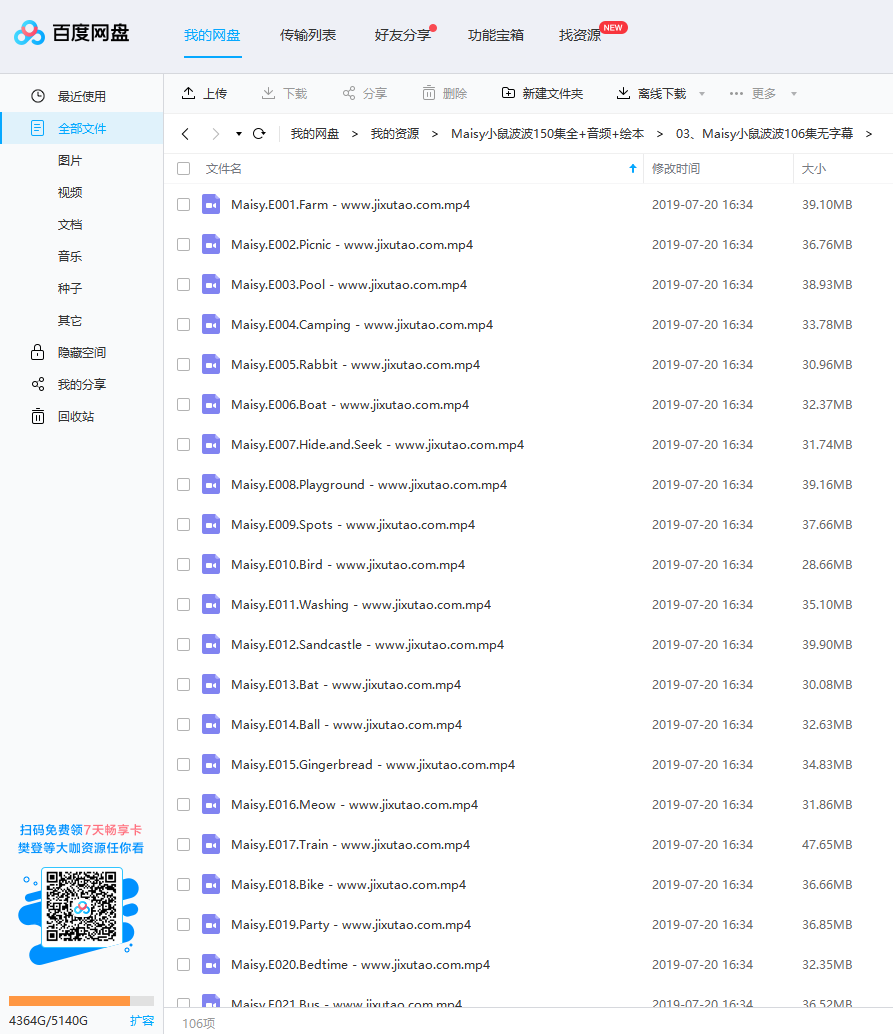Select 图片 category in sidebar

click(70, 160)
